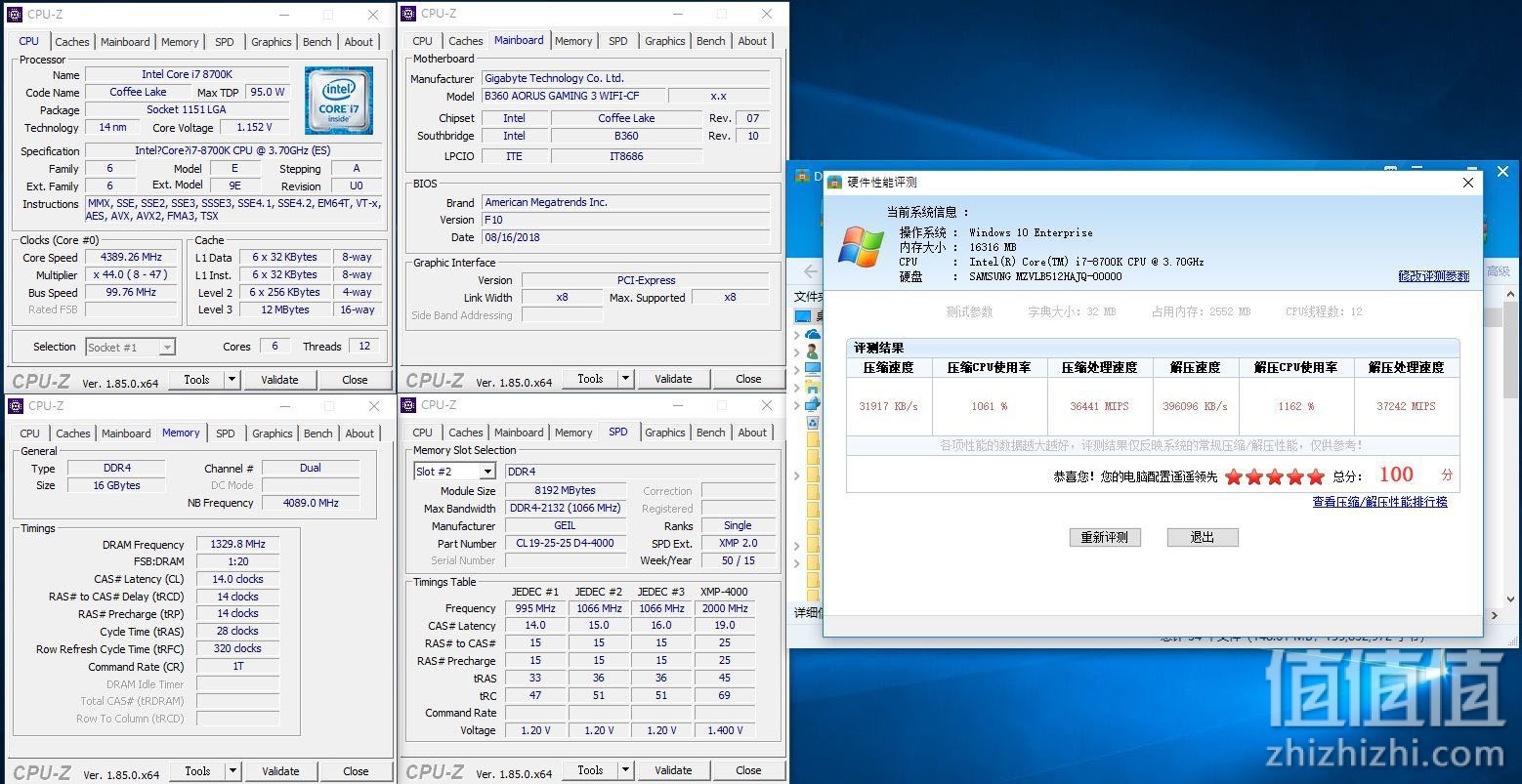Click the 重新评测 re-test button

[1105, 537]
